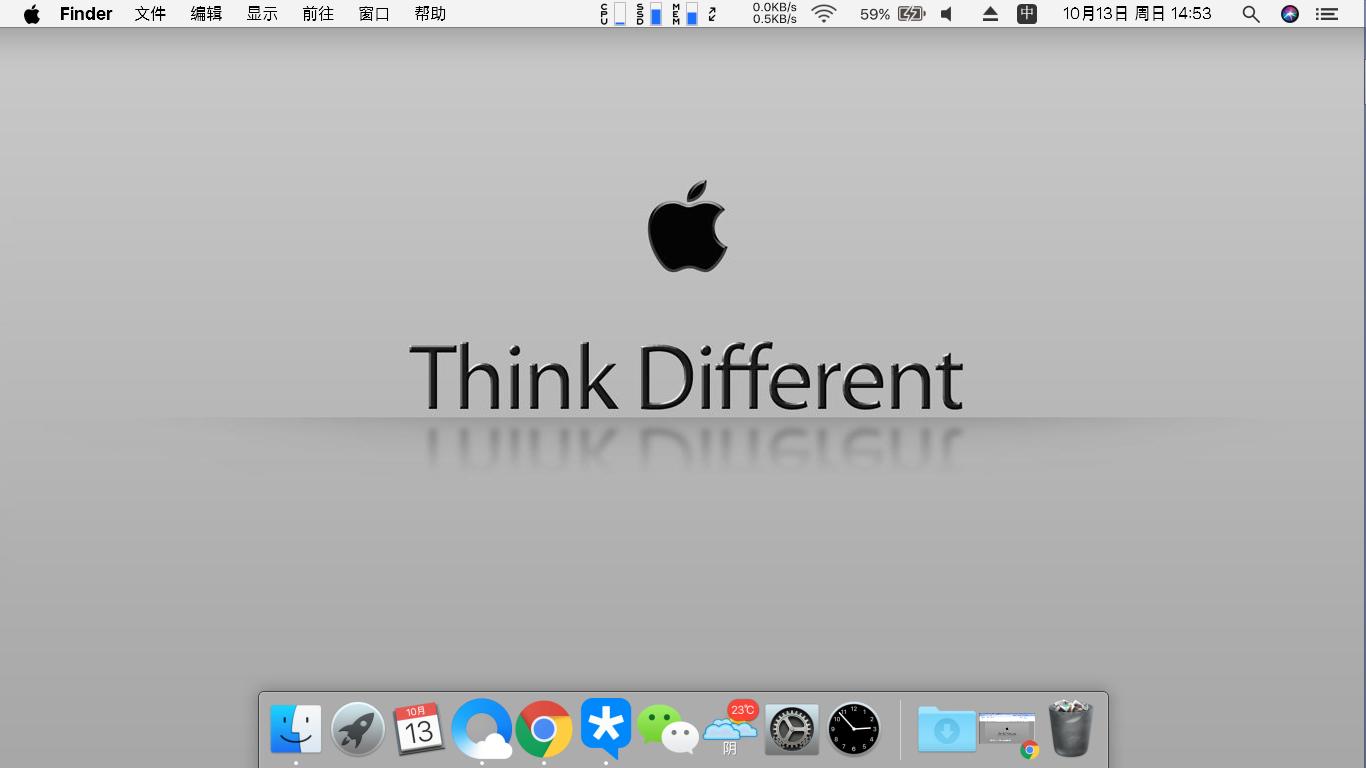This screenshot has width=1366, height=768.
Task: Open the 文件 menu in Finder
Action: tap(149, 14)
